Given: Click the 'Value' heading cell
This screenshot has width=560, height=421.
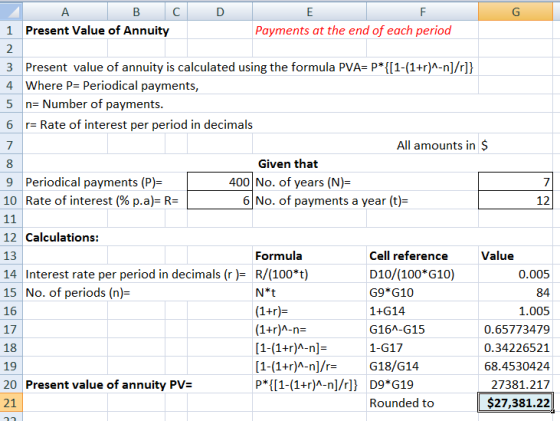Looking at the screenshot, I should (515, 256).
